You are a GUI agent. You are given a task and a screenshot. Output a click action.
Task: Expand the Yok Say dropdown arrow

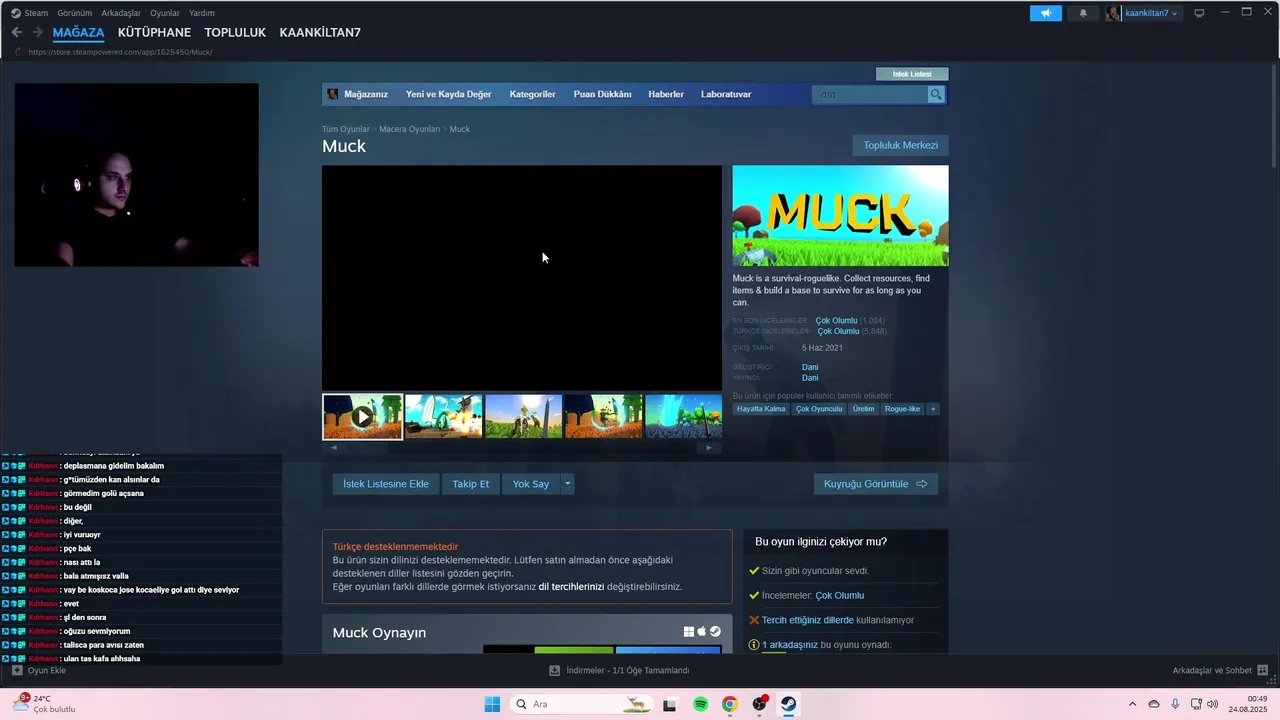(x=567, y=484)
